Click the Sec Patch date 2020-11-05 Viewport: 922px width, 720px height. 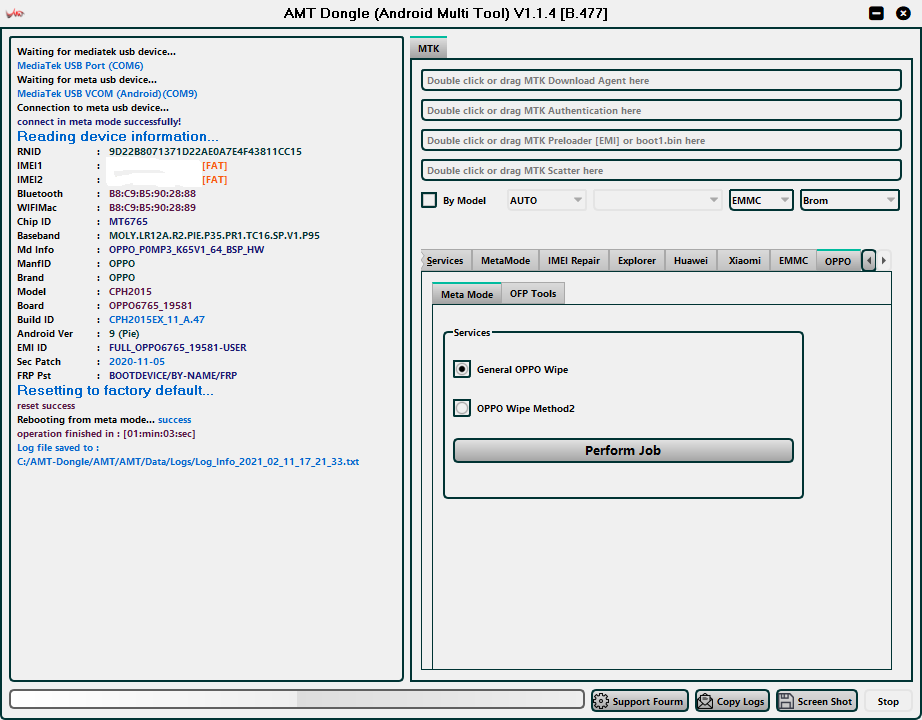[x=137, y=362]
